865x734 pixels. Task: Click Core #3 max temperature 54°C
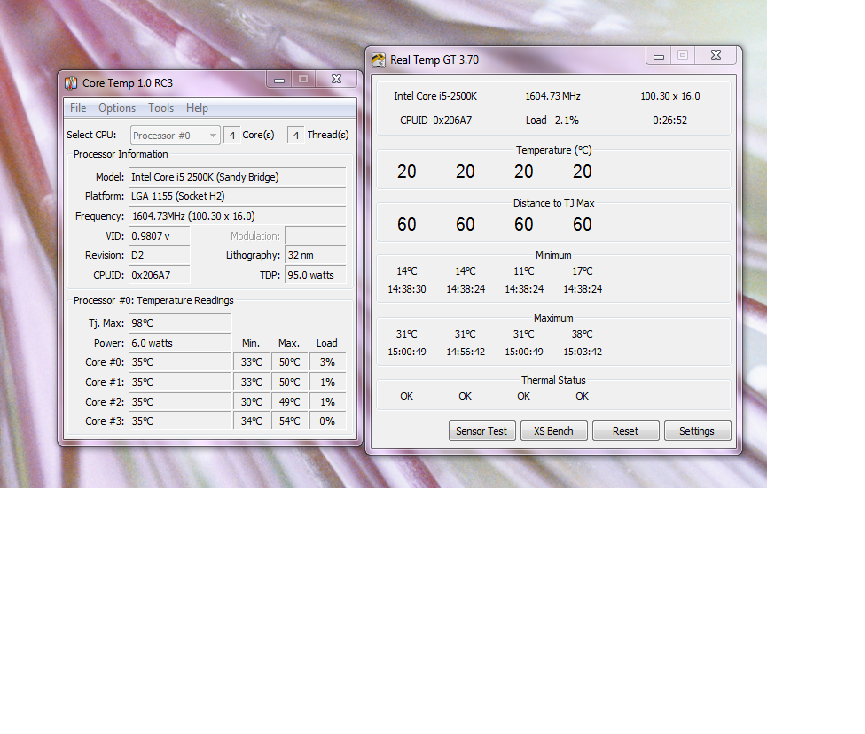click(x=290, y=421)
